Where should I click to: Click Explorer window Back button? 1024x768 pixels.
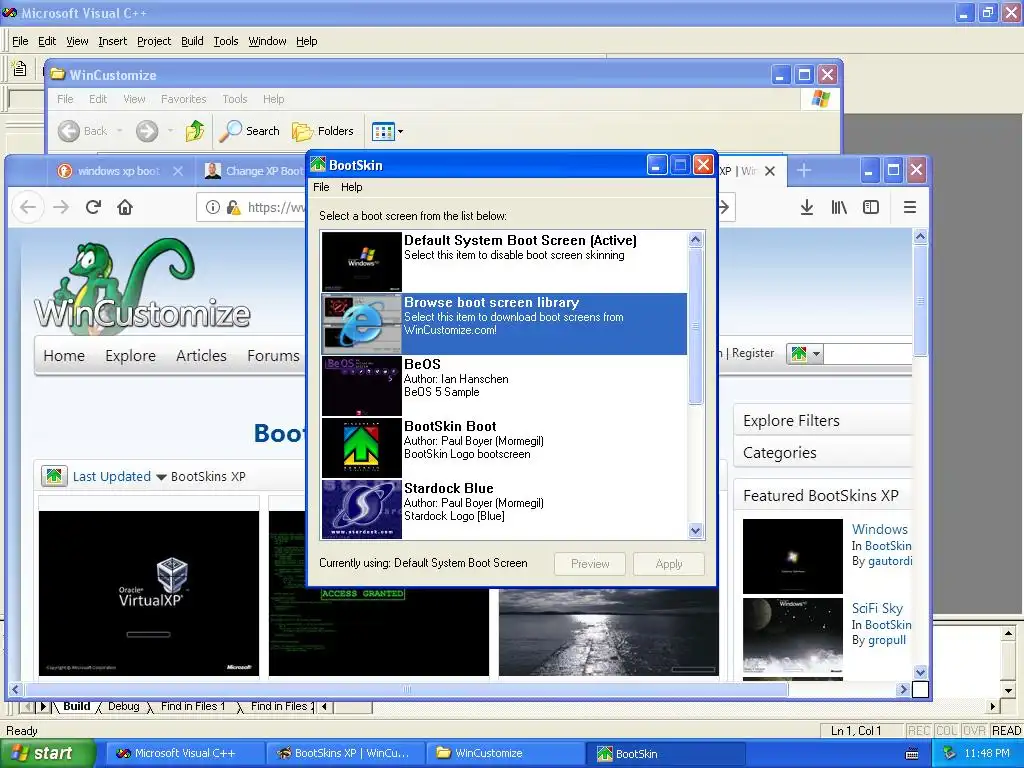click(x=83, y=131)
